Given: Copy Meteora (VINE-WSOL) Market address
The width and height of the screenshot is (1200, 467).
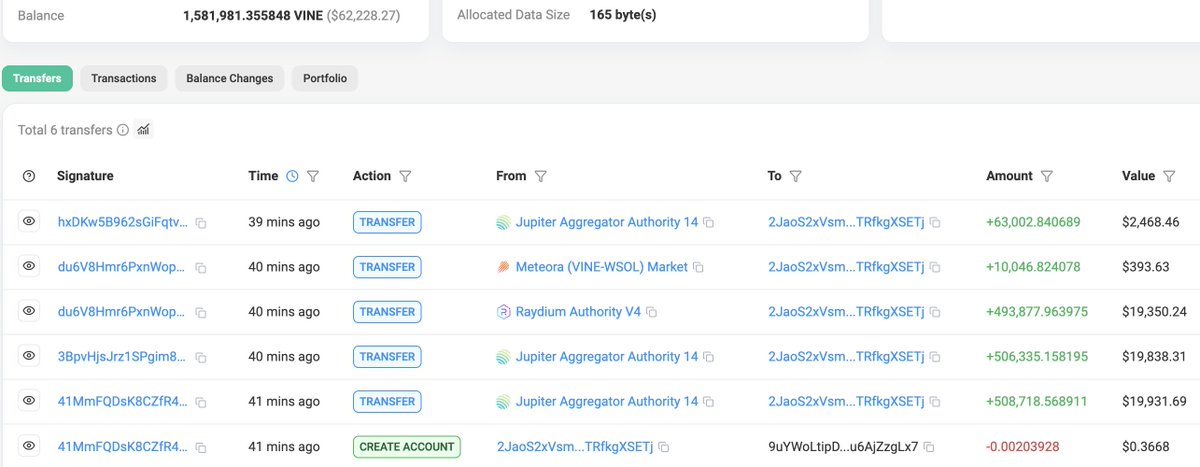Looking at the screenshot, I should tap(699, 267).
